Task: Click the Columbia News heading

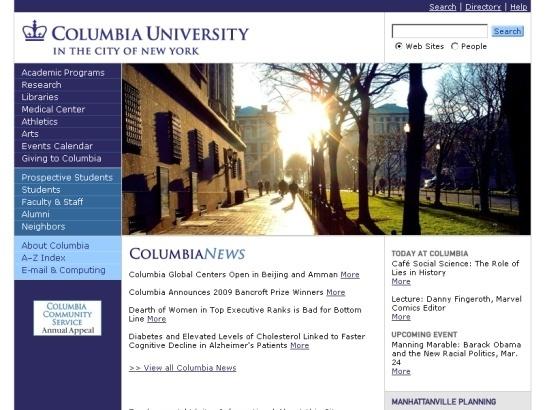Action: pos(187,254)
